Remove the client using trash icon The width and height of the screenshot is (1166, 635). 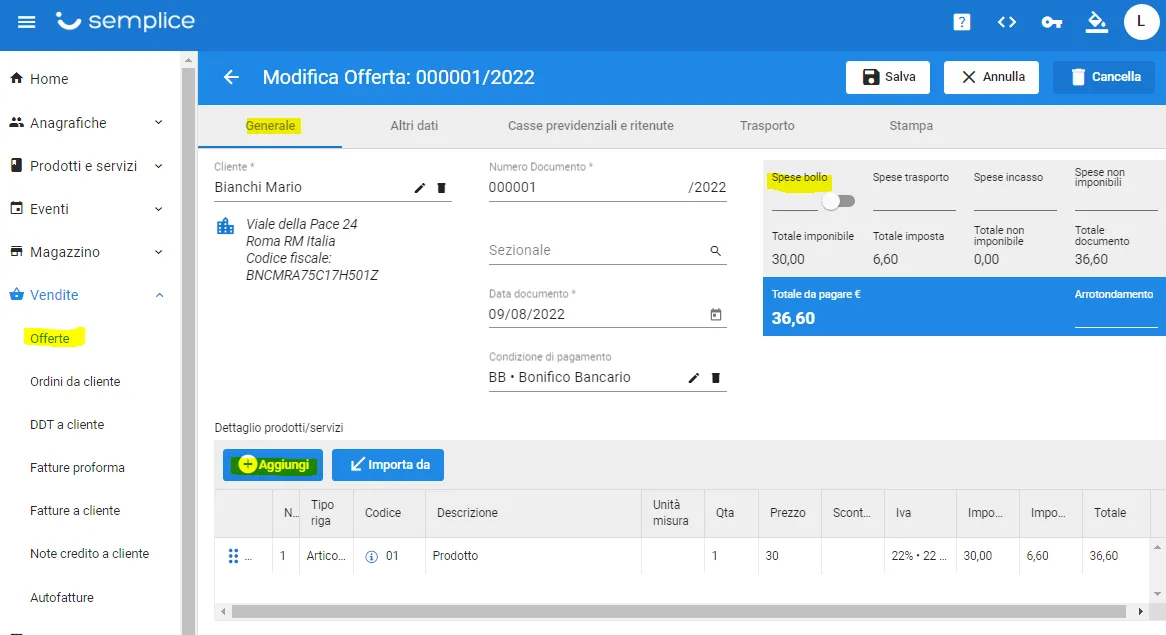441,188
